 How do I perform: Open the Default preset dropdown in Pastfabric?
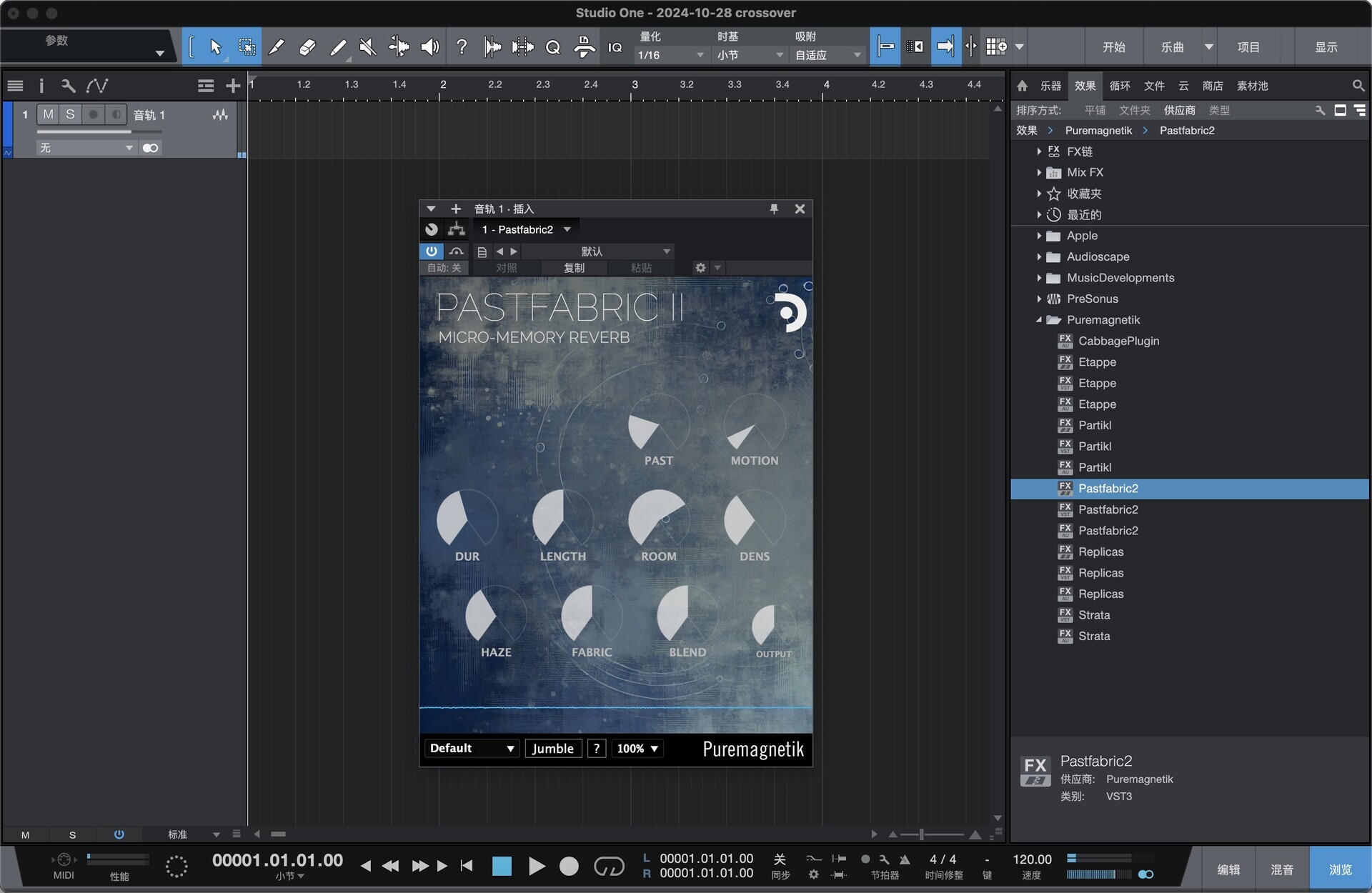472,748
